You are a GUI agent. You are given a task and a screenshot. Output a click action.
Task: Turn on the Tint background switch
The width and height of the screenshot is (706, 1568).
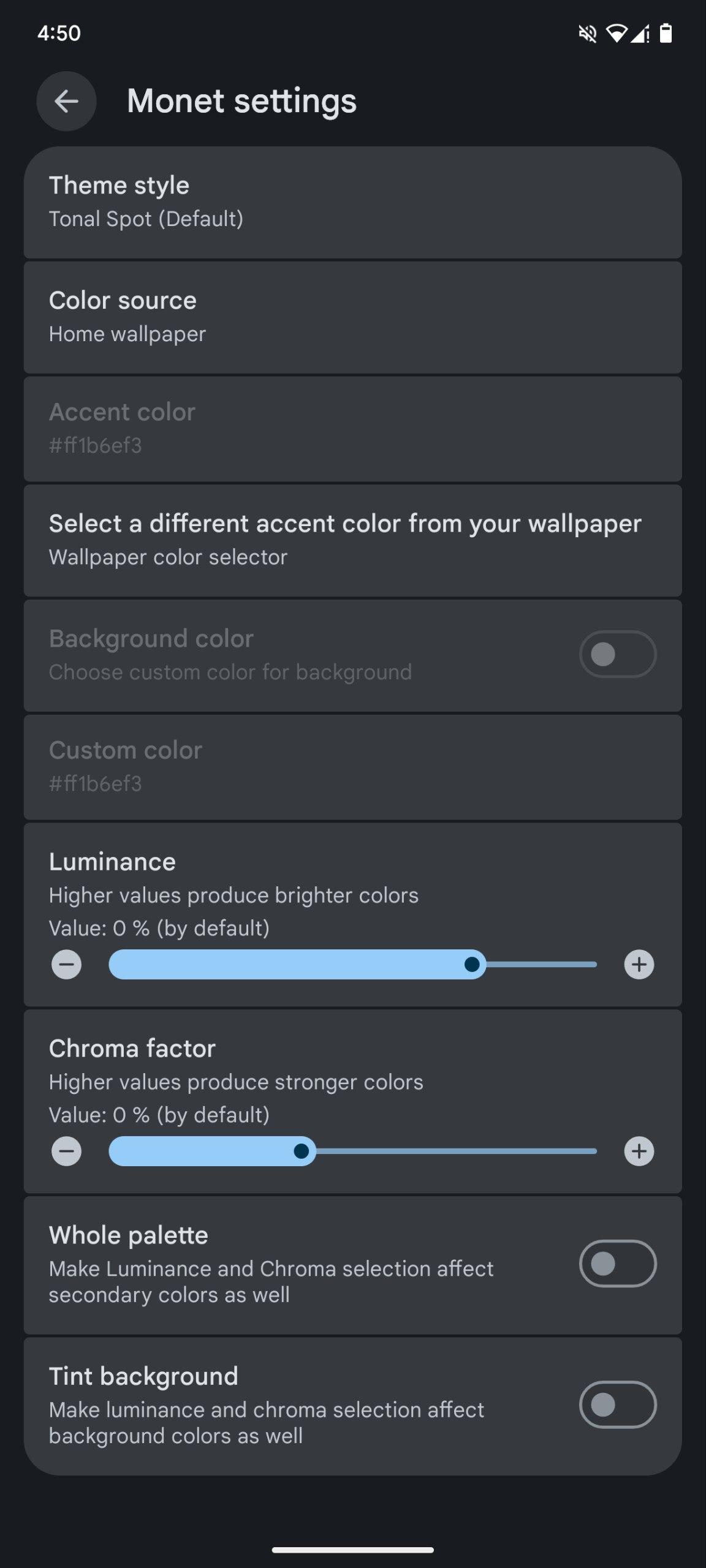point(618,1404)
